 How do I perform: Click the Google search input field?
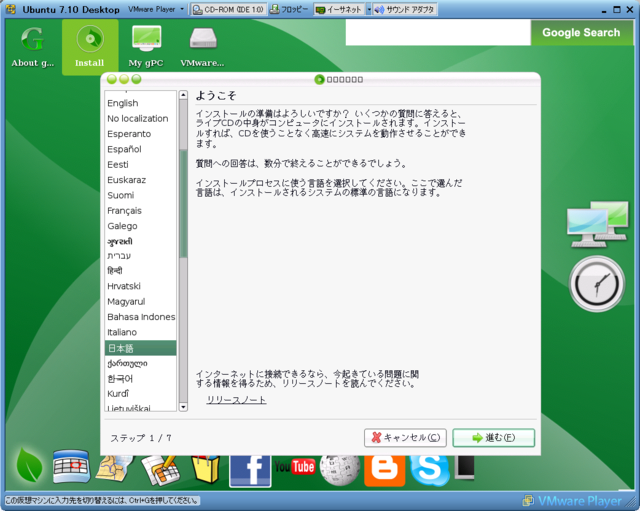pos(438,32)
